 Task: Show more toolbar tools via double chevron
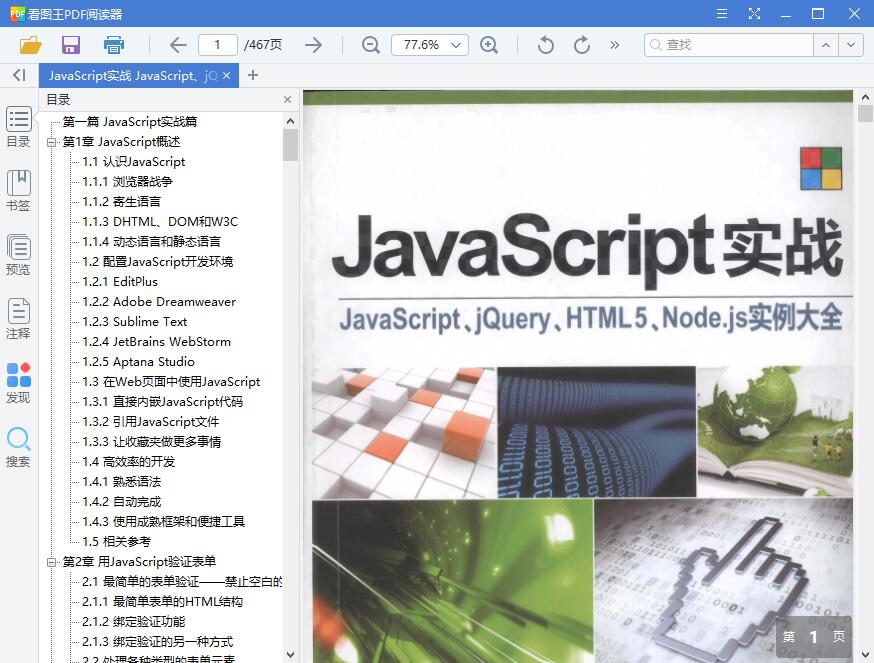[x=614, y=45]
